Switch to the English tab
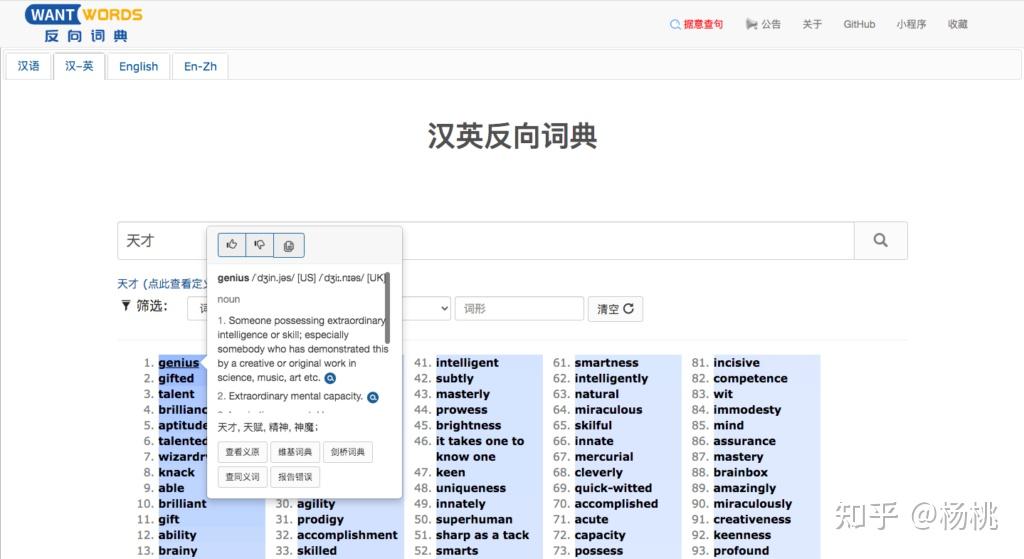The width and height of the screenshot is (1024, 559). click(138, 66)
